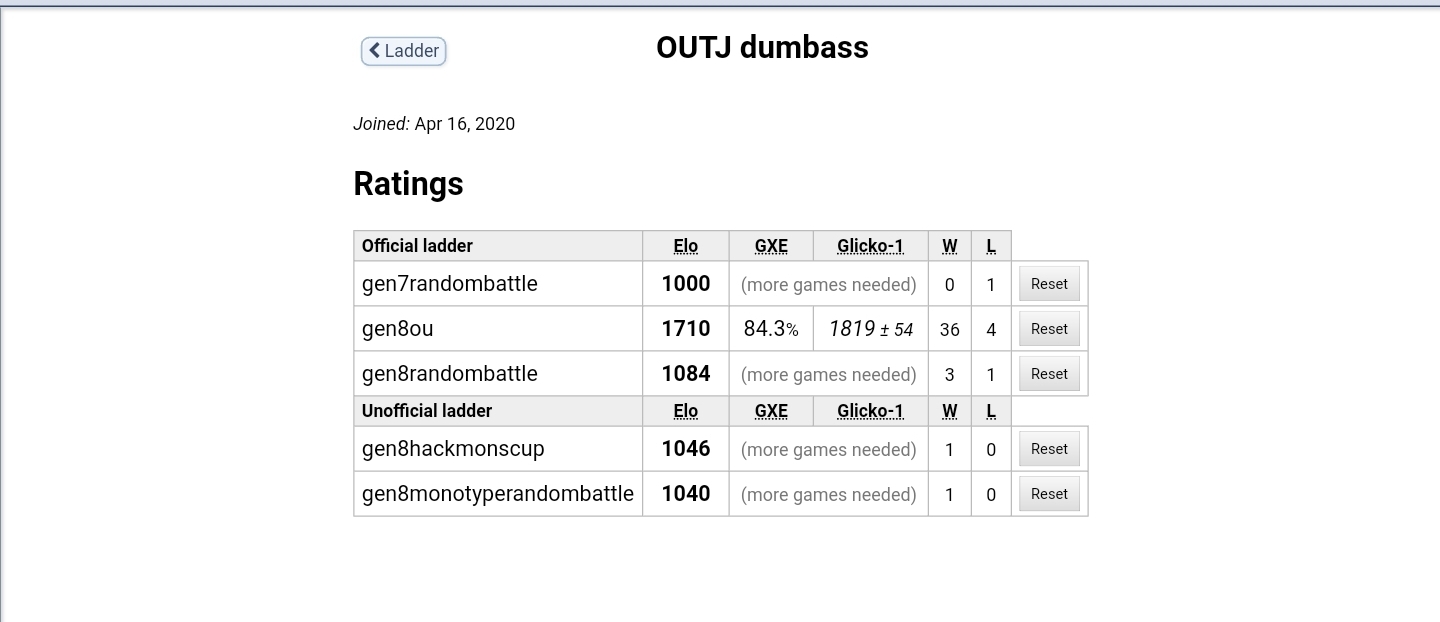Viewport: 1440px width, 622px height.
Task: Reset the gen8ou rating
Action: pyautogui.click(x=1049, y=329)
